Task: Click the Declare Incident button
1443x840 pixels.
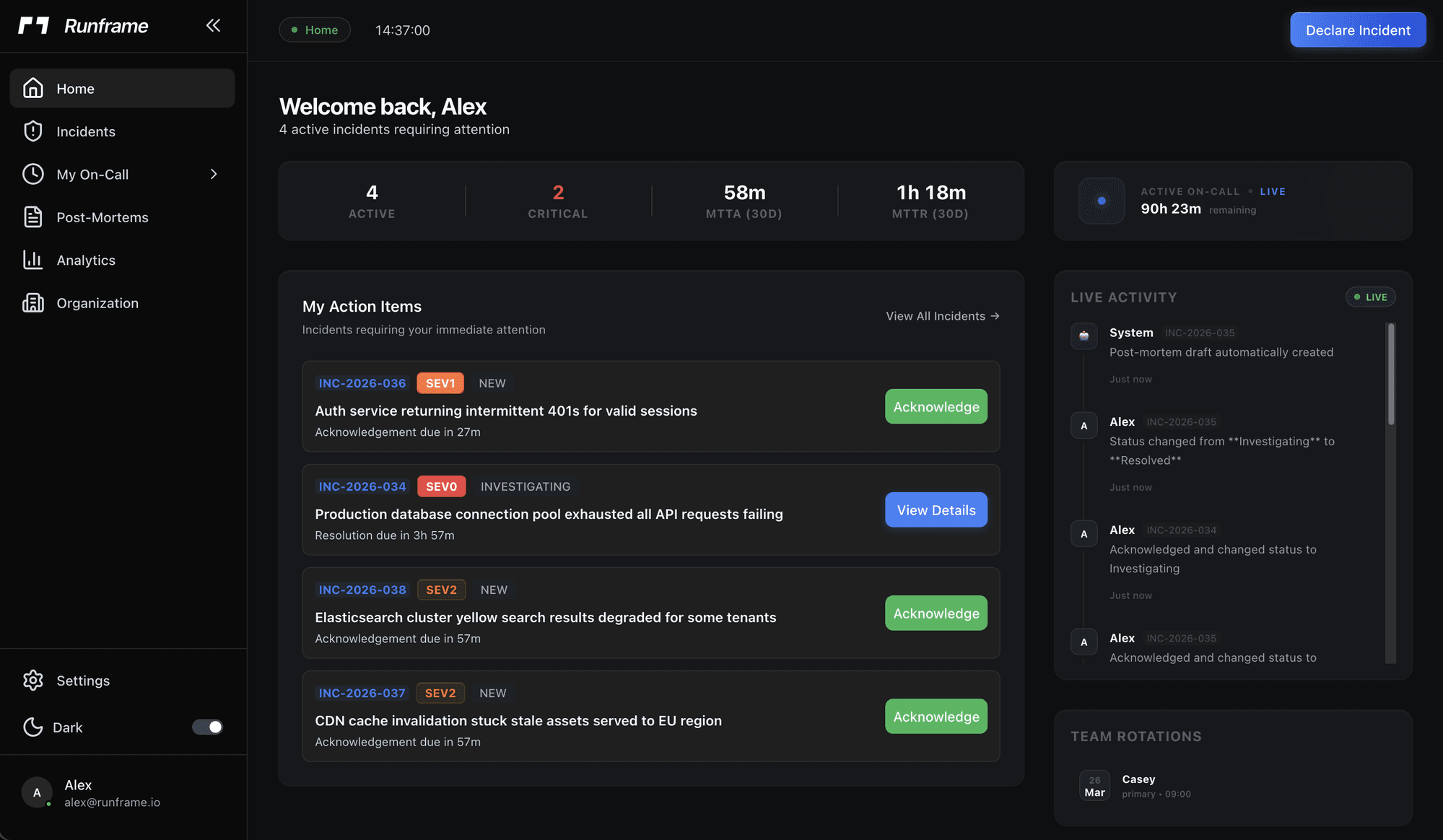Action: pyautogui.click(x=1357, y=30)
